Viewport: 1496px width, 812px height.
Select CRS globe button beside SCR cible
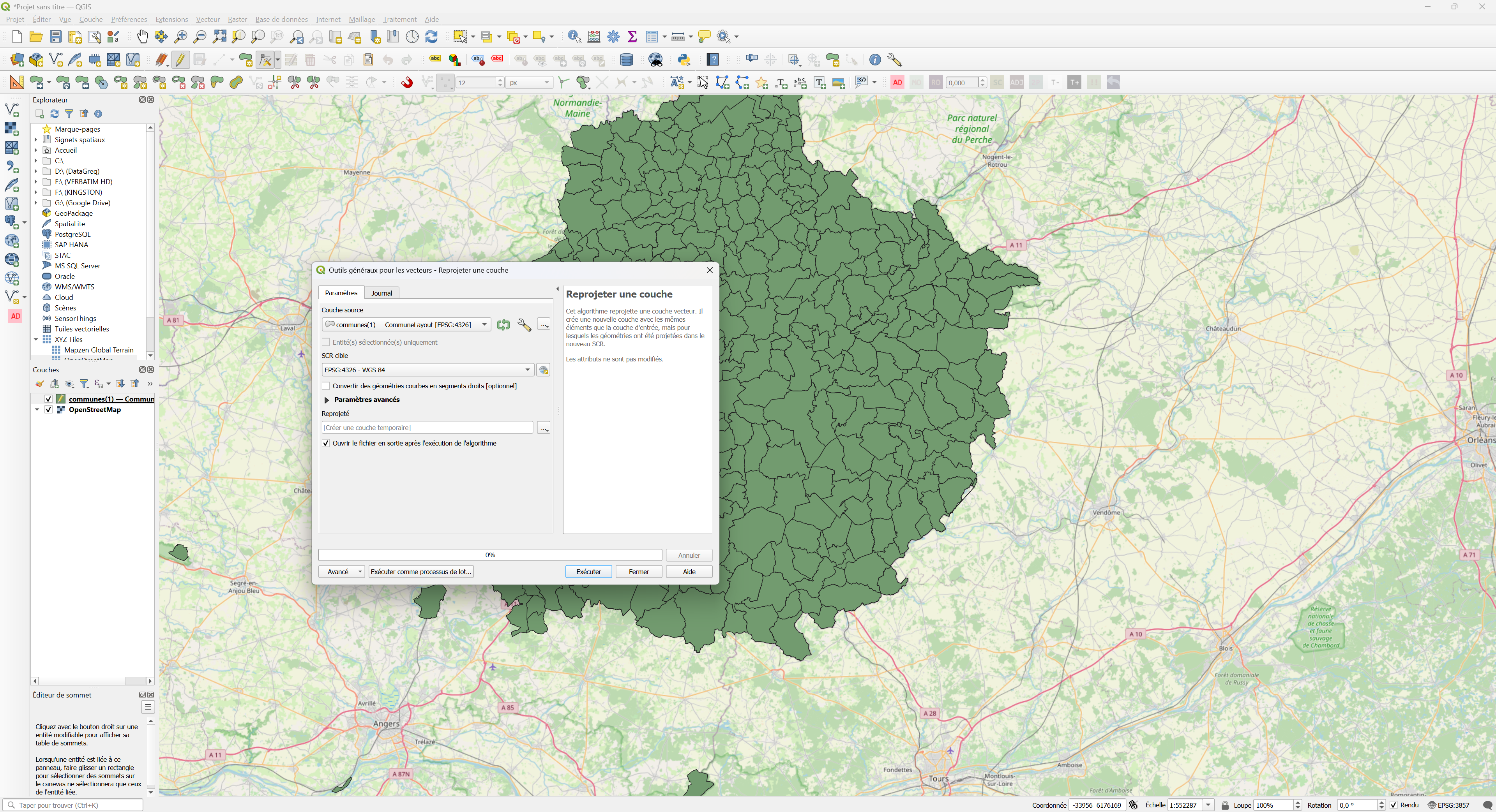tap(544, 370)
